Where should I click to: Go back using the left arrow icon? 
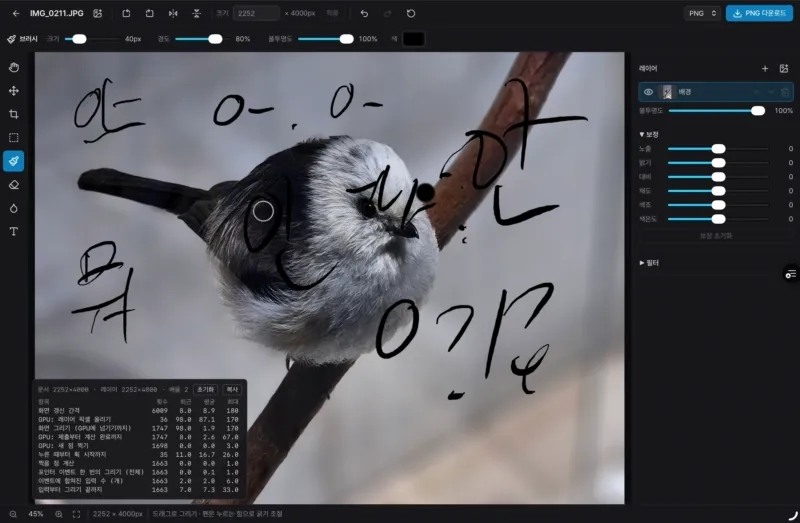click(16, 14)
